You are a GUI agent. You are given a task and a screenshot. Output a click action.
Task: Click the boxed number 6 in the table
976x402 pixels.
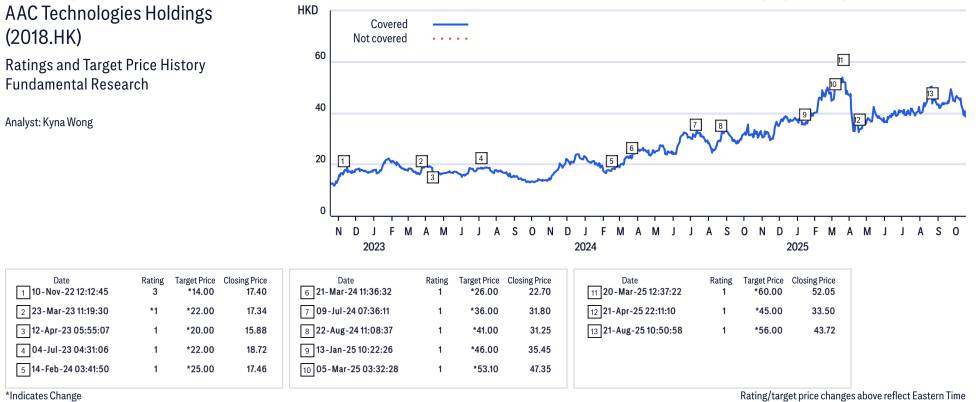click(x=305, y=293)
